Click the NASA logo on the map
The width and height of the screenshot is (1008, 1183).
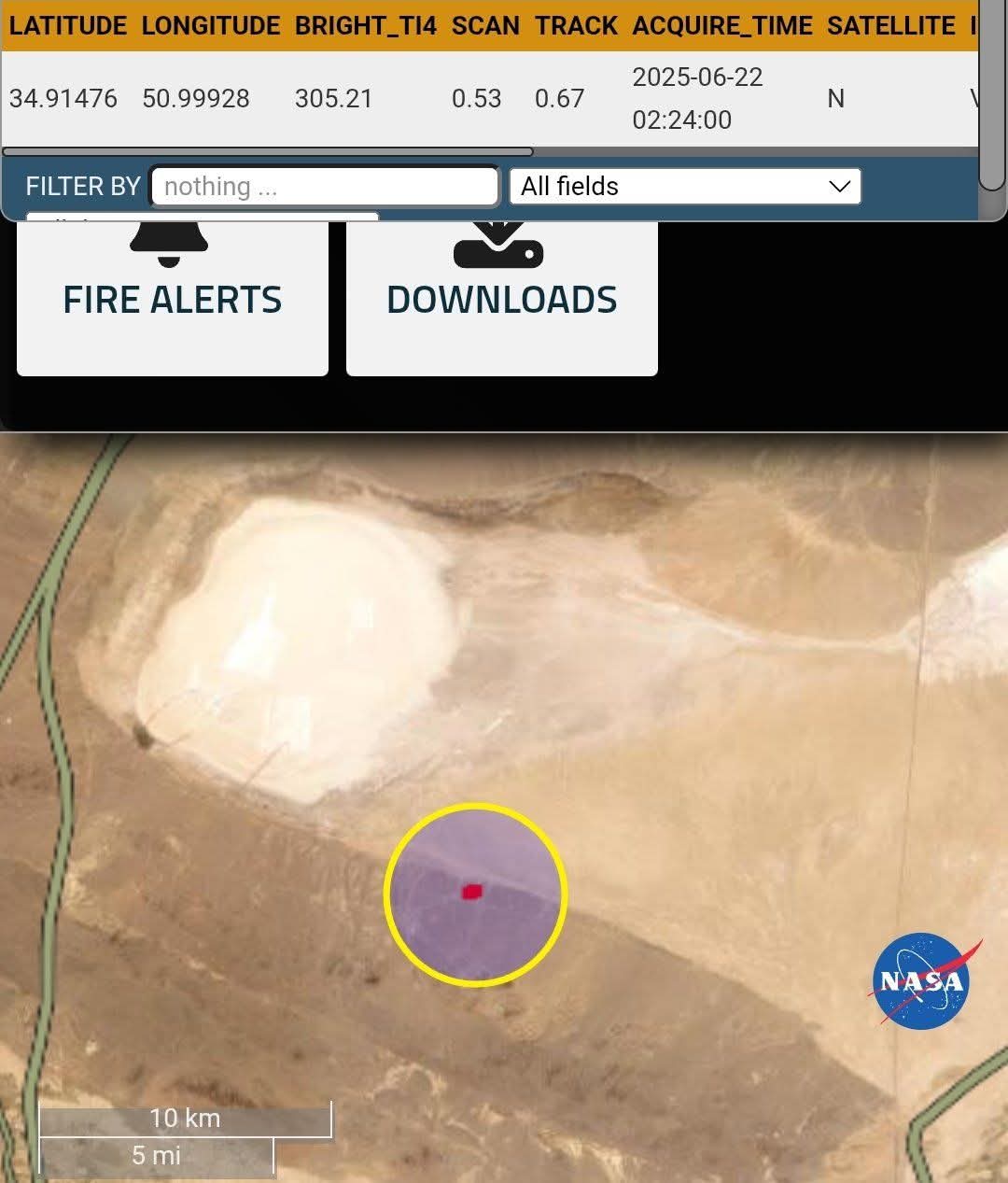922,980
